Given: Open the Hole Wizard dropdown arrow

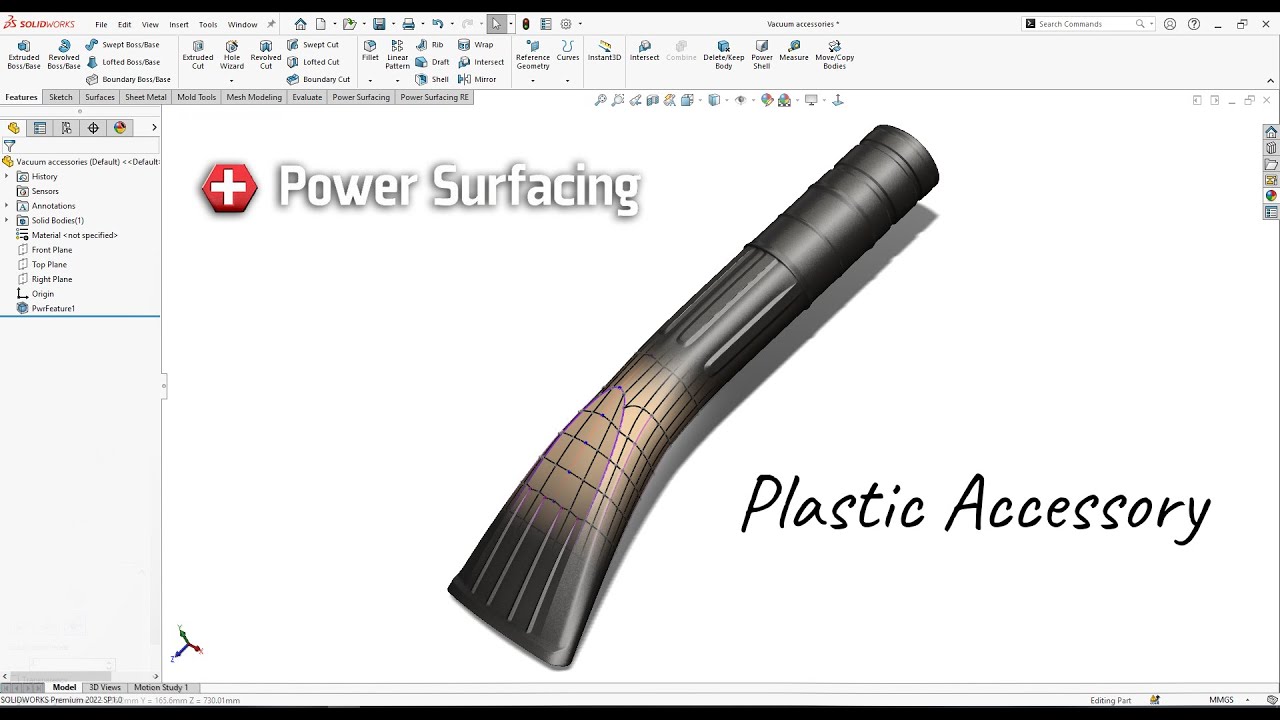Looking at the screenshot, I should tap(232, 80).
